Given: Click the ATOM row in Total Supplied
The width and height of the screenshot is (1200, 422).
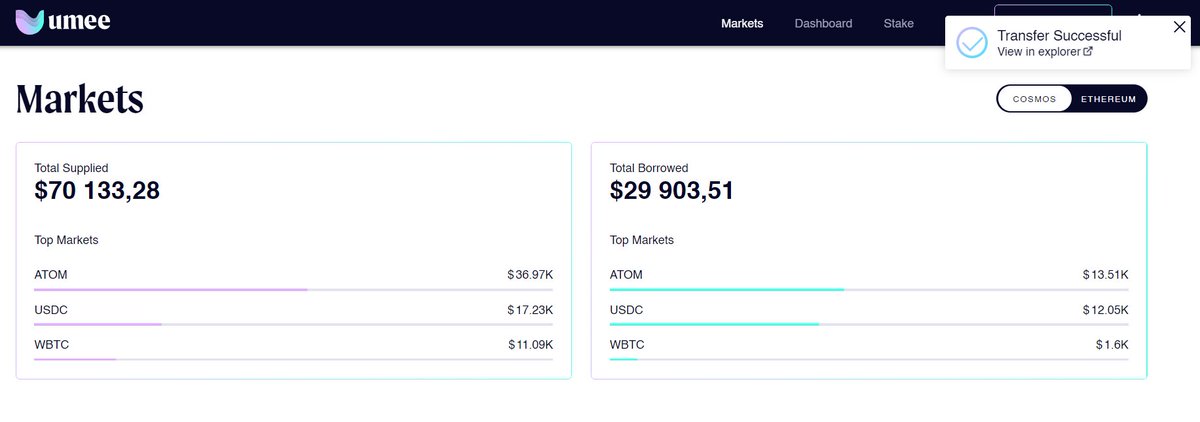Looking at the screenshot, I should pos(293,278).
